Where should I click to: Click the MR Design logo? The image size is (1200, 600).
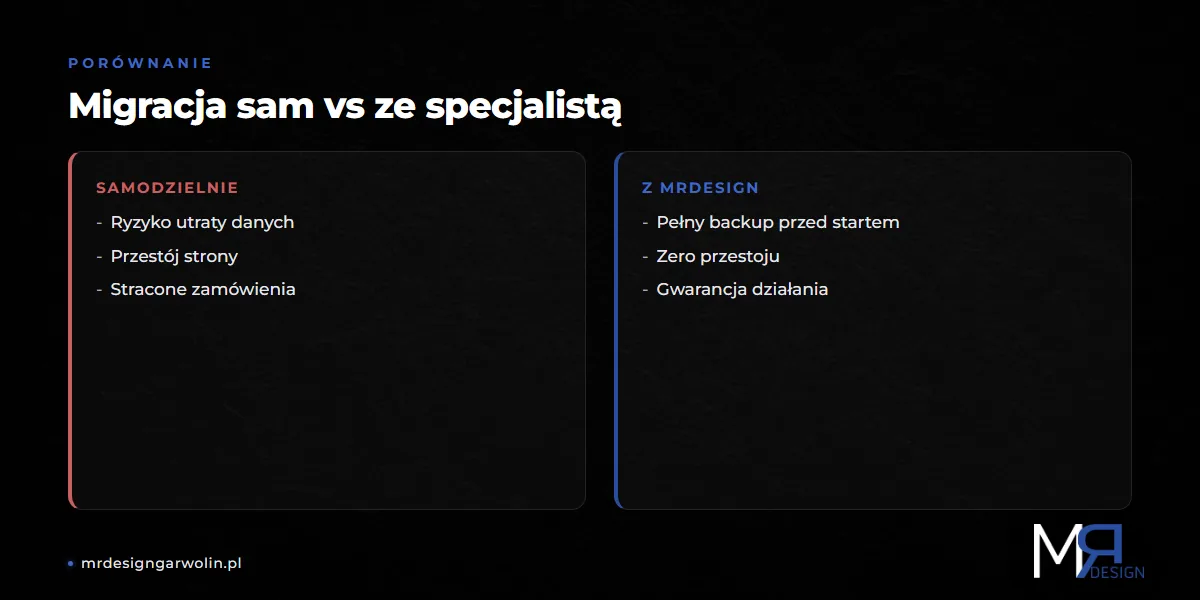[x=1089, y=551]
